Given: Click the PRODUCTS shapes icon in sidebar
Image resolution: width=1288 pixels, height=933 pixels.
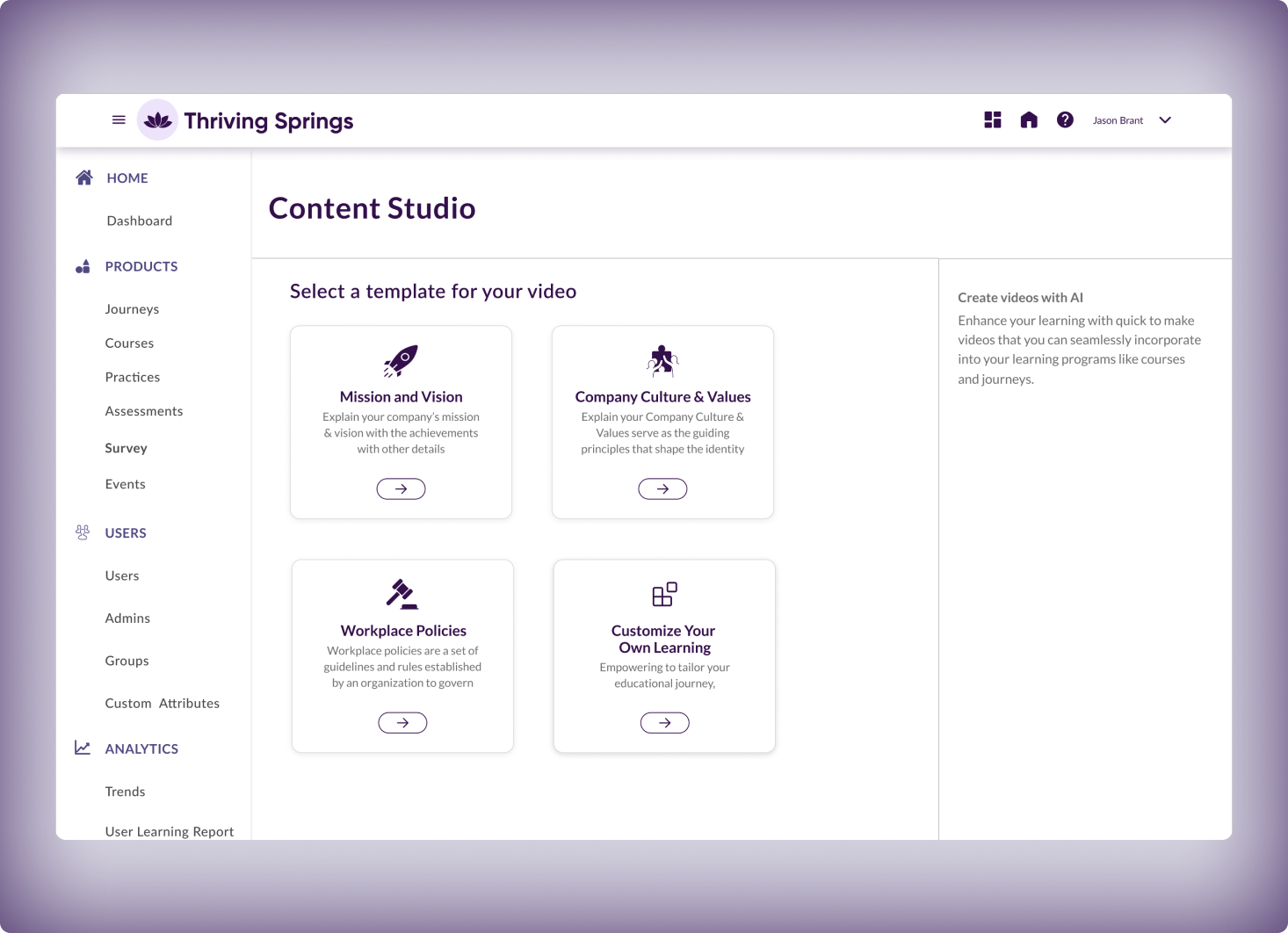Looking at the screenshot, I should 83,266.
